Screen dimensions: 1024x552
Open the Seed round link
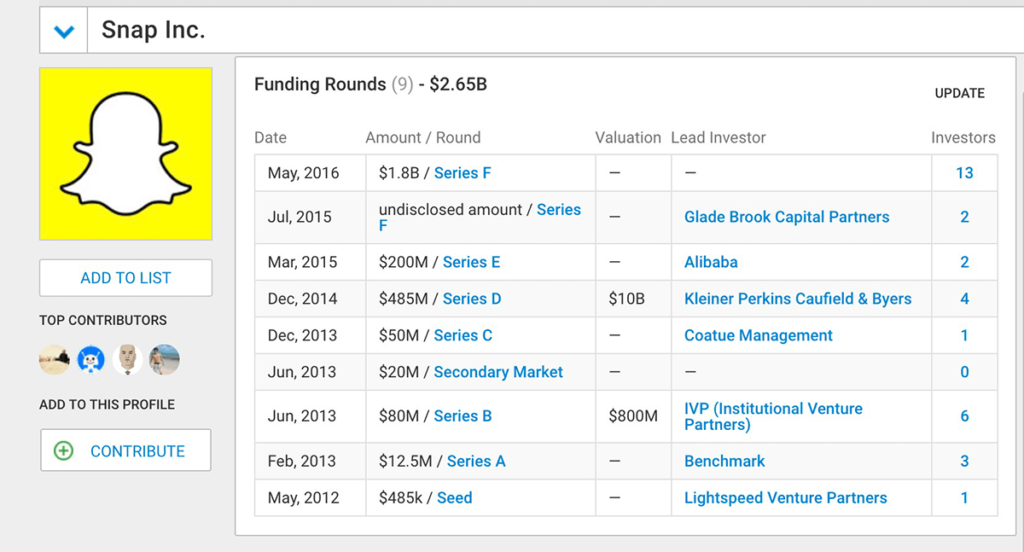point(454,497)
